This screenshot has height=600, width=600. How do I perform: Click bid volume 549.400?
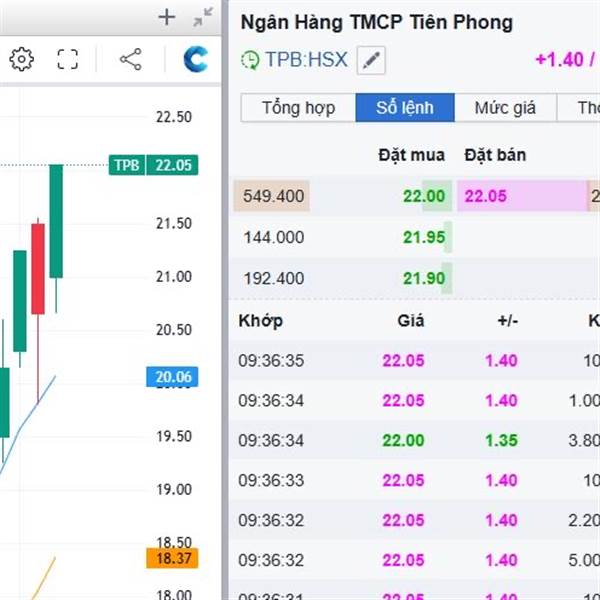pyautogui.click(x=274, y=196)
